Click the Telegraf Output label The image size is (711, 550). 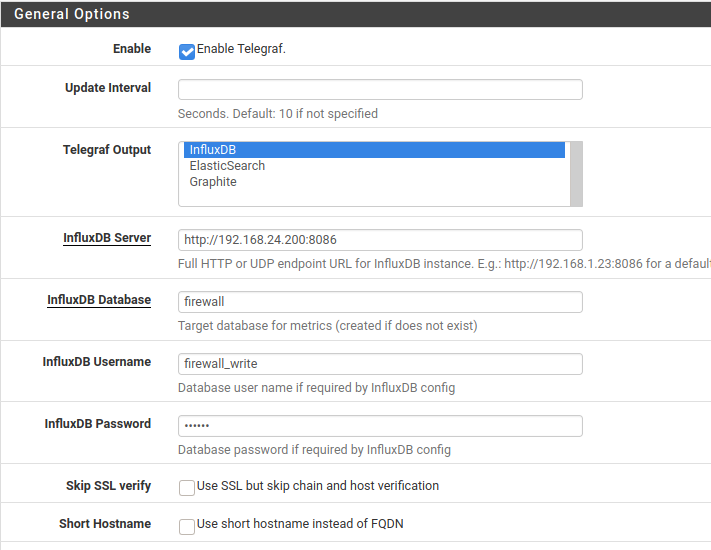point(107,150)
